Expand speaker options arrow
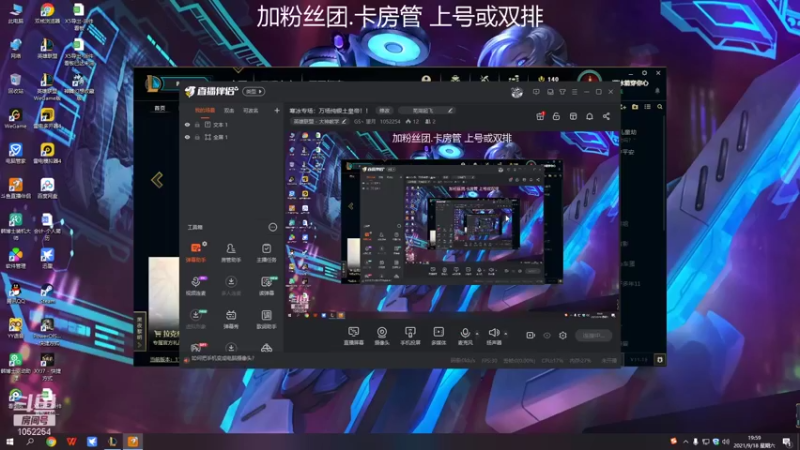Screen dimensions: 800x450 pos(506,334)
